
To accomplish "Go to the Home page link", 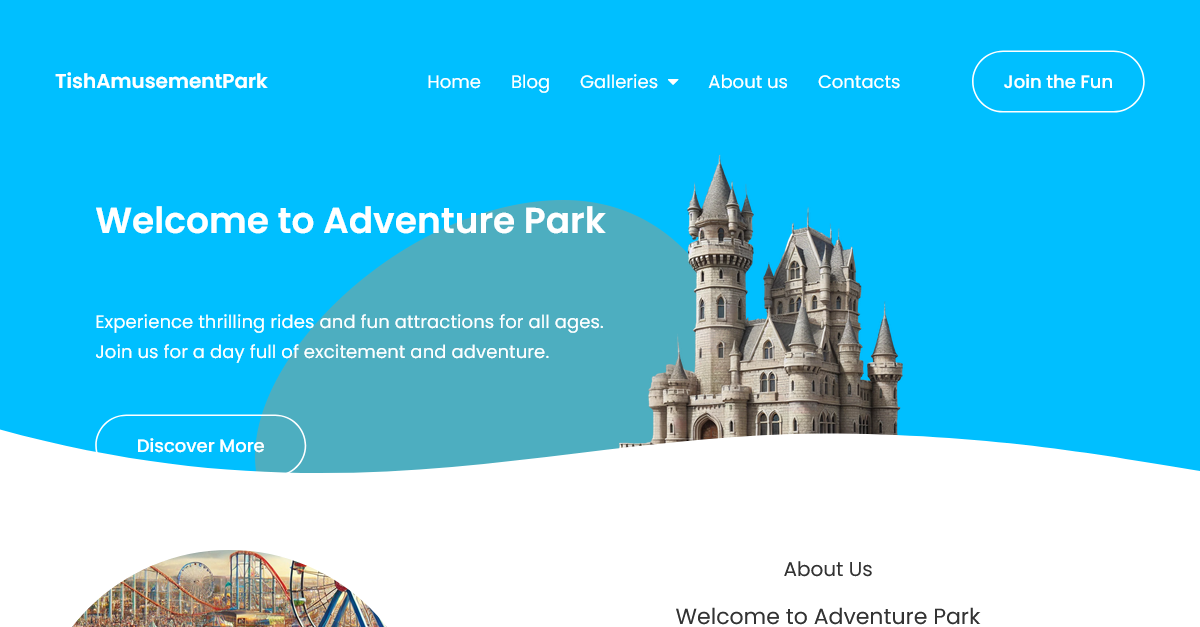I will click(454, 82).
